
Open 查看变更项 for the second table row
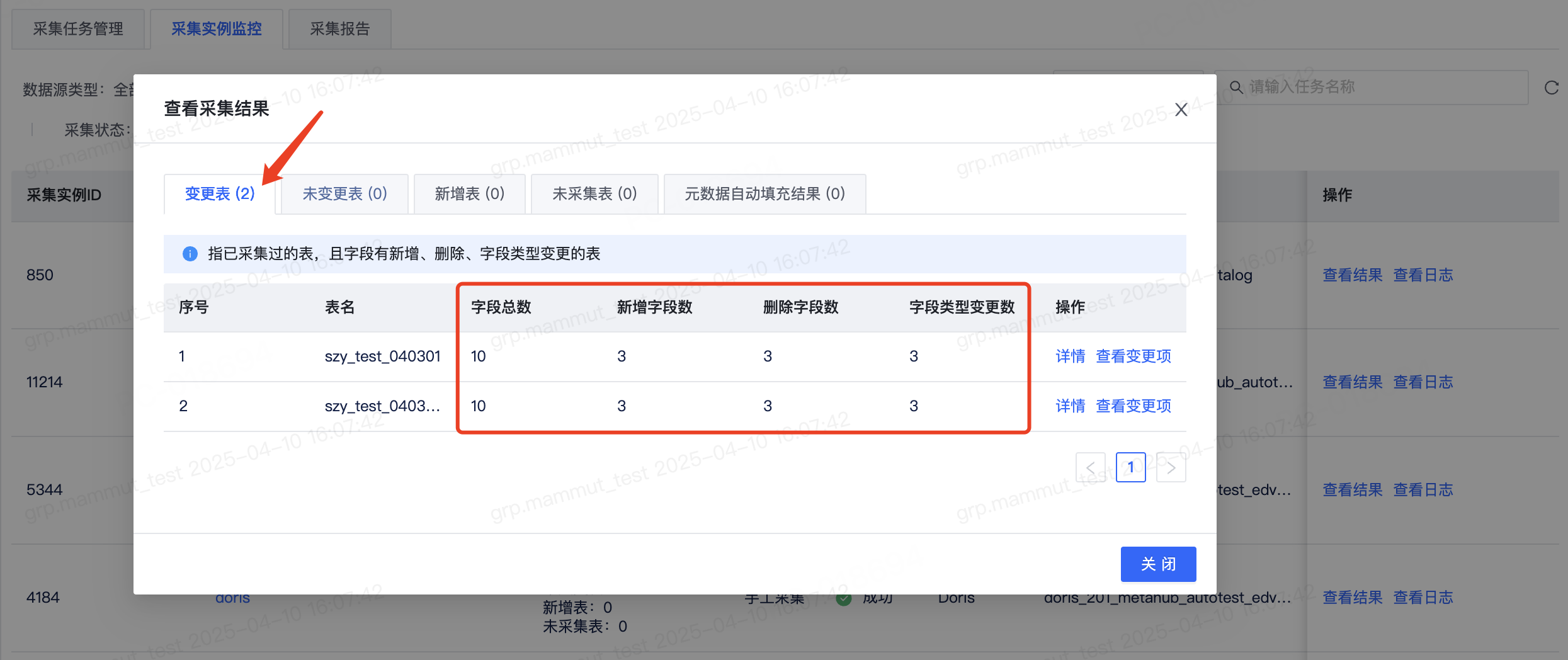coord(1133,406)
